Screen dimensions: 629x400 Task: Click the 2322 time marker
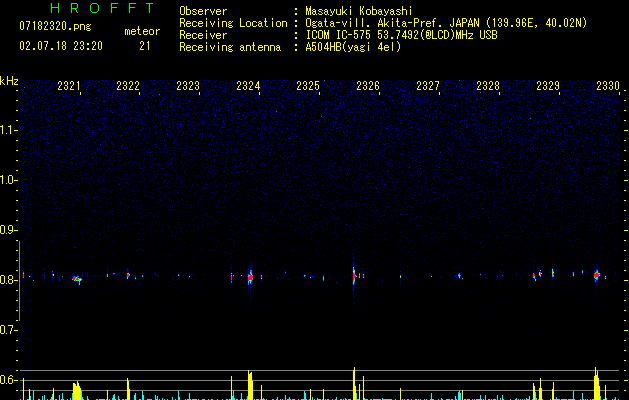128,85
